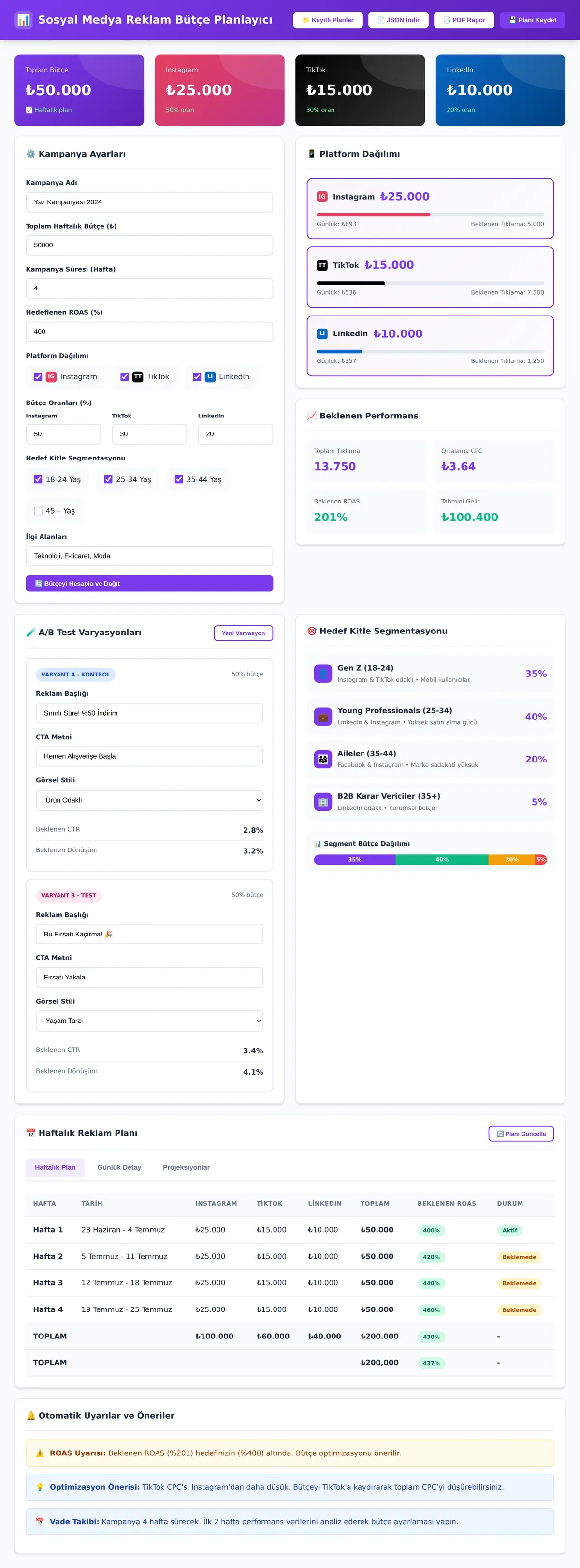Save with the Planı Kaydet button
Viewport: 580px width, 1568px height.
click(x=533, y=20)
